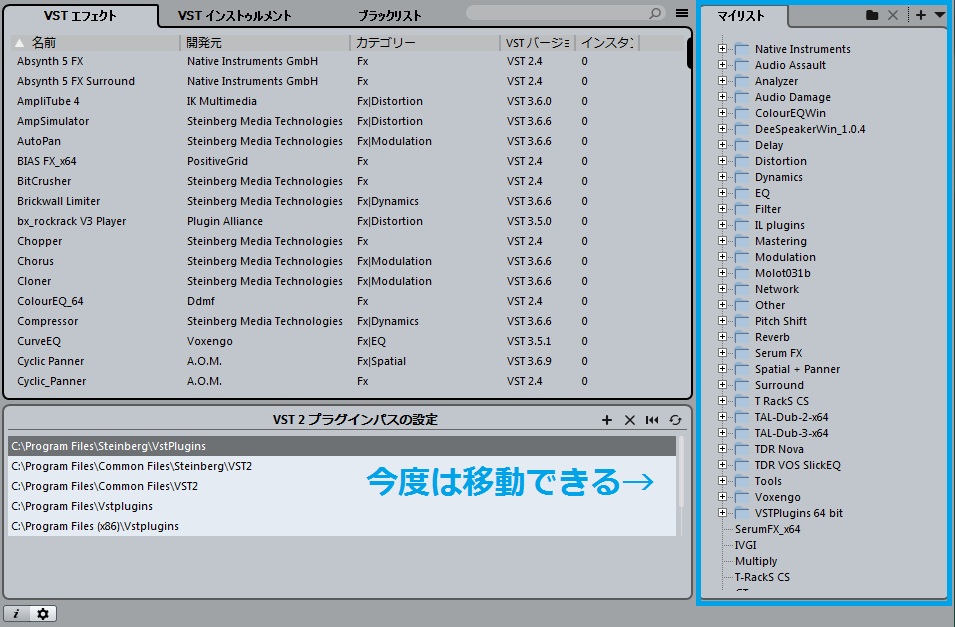Select the Multiply plug-in in マイリスト
The width and height of the screenshot is (955, 627).
pos(756,561)
